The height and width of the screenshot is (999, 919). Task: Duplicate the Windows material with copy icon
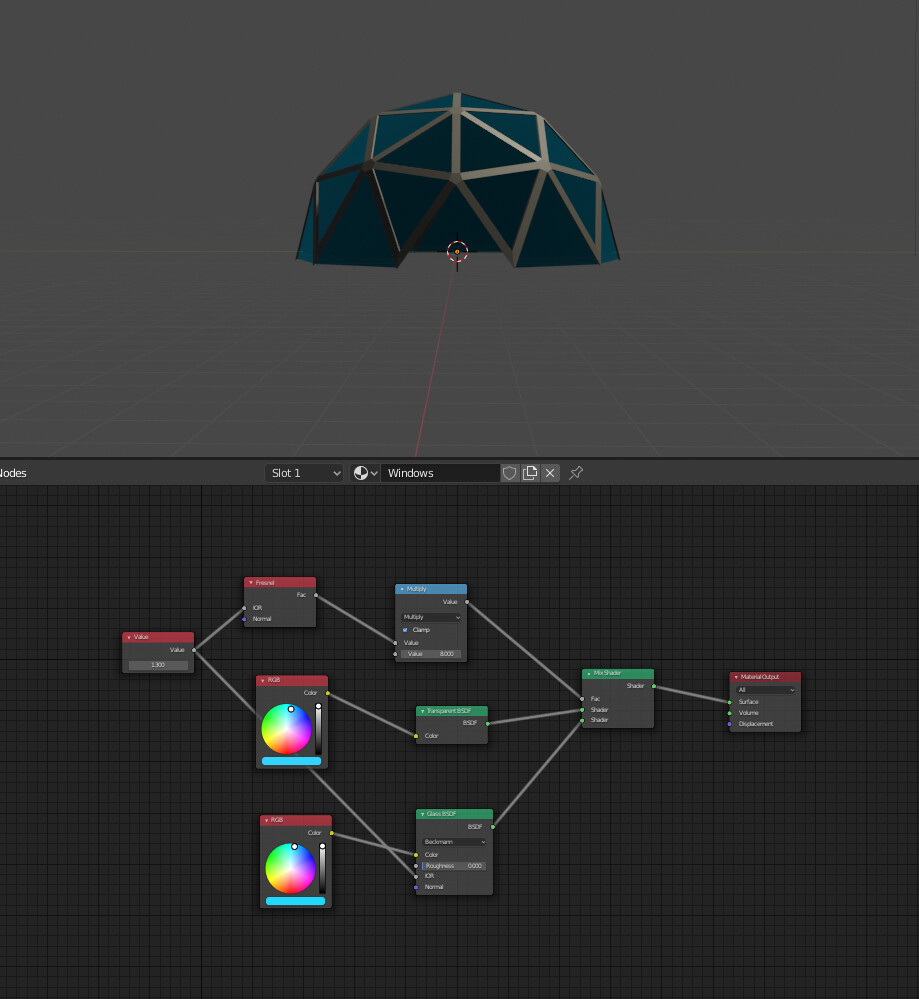tap(530, 472)
